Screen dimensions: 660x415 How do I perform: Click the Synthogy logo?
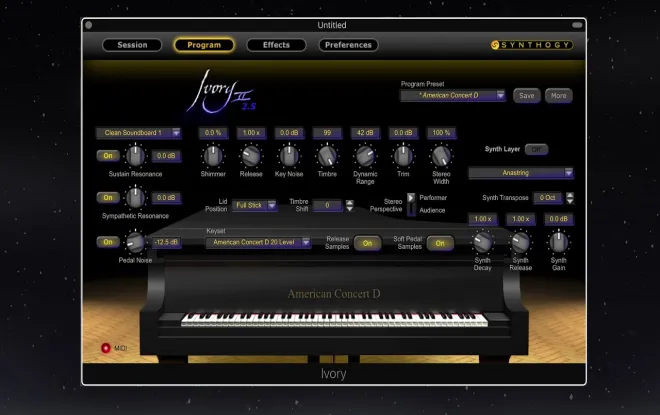click(532, 45)
